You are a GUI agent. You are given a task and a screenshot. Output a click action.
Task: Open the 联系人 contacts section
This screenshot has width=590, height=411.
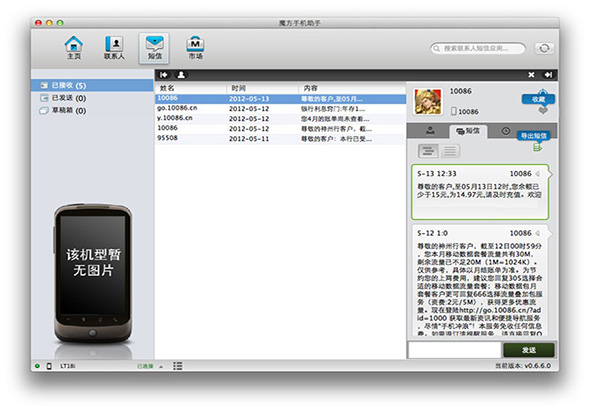click(x=114, y=48)
